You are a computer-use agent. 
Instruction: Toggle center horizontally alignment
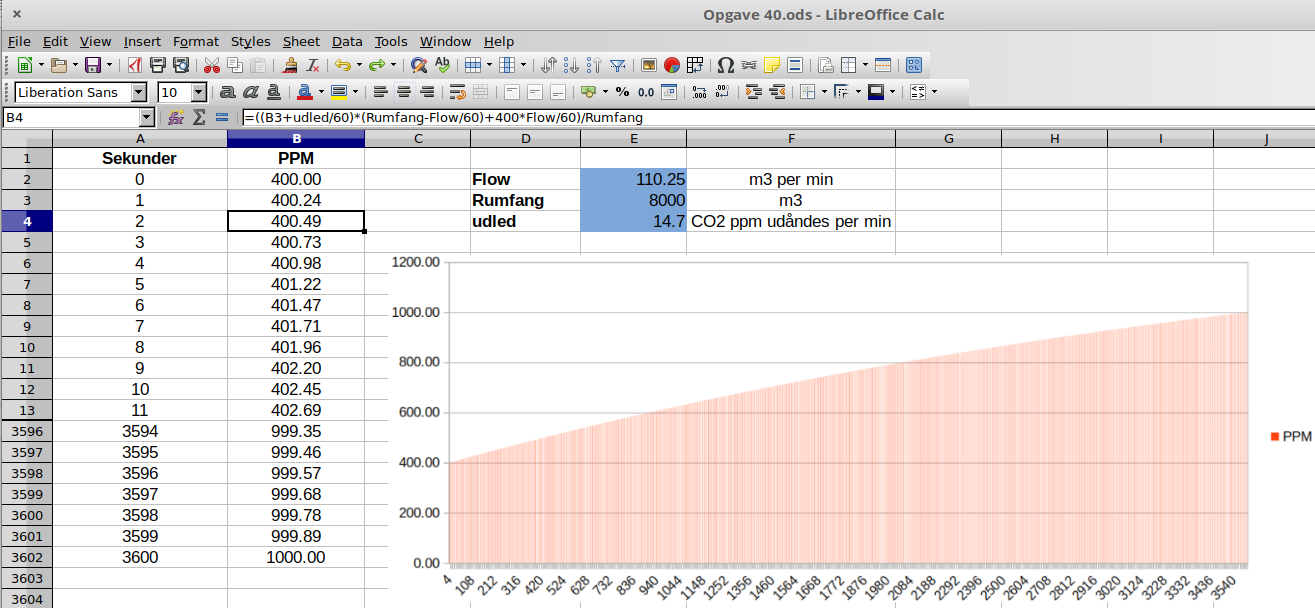tap(404, 92)
